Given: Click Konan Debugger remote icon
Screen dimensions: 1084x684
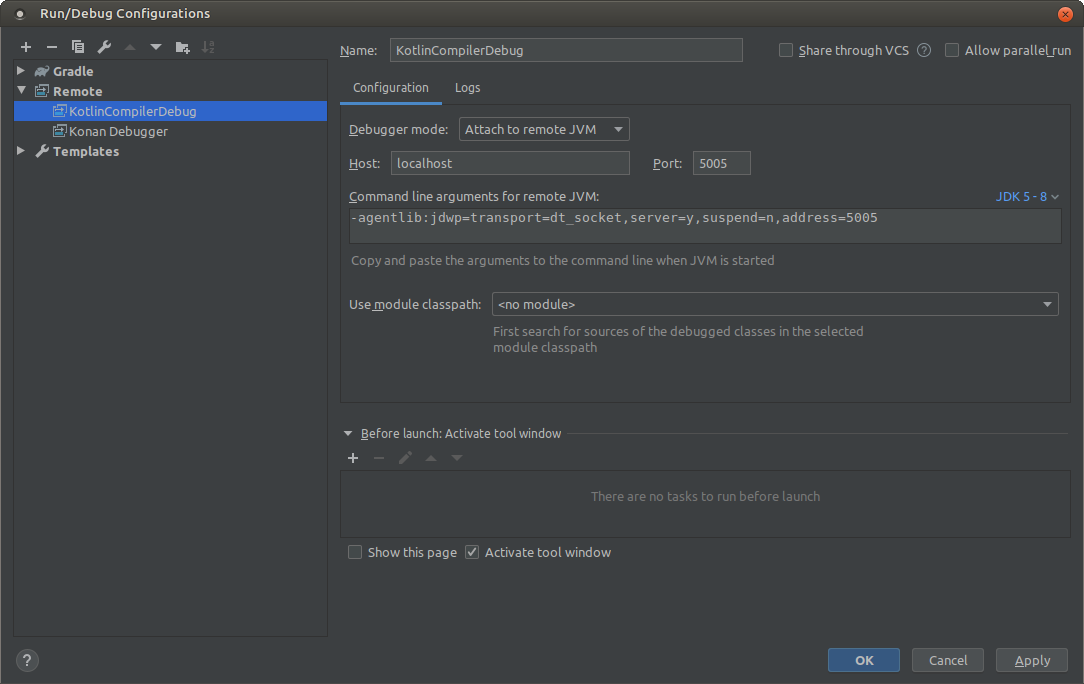Looking at the screenshot, I should click(59, 131).
